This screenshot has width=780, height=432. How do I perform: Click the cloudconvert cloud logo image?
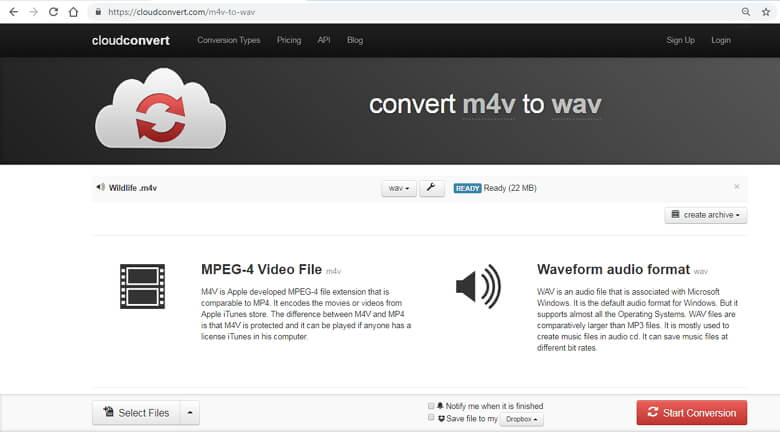[x=160, y=109]
